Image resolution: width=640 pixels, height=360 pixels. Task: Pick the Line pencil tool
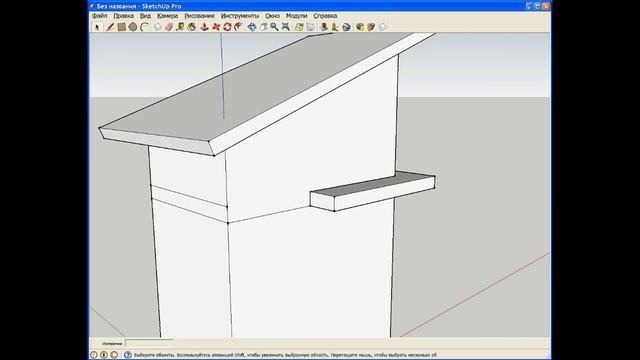point(110,27)
